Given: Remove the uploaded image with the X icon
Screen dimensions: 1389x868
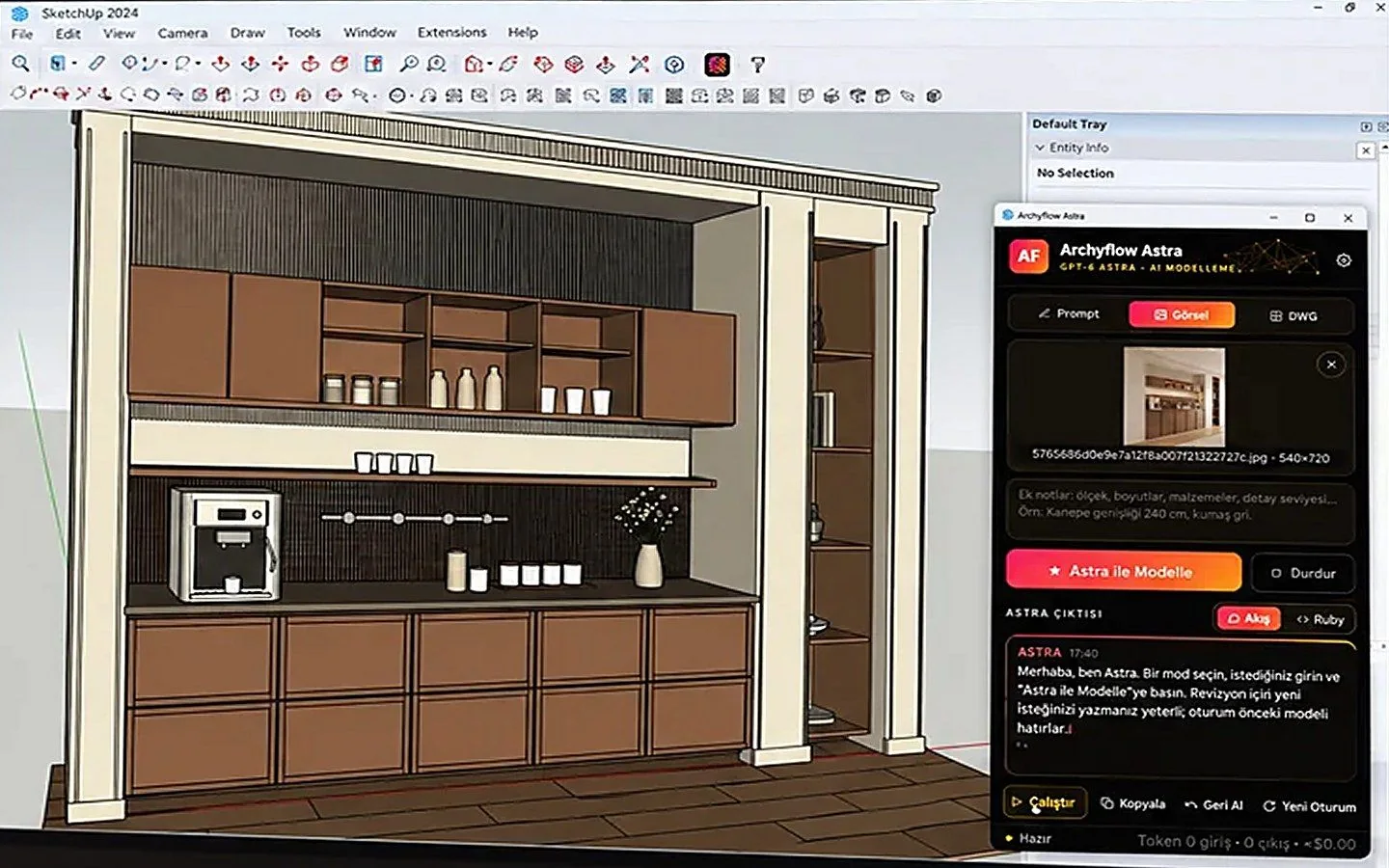Looking at the screenshot, I should click(1331, 365).
